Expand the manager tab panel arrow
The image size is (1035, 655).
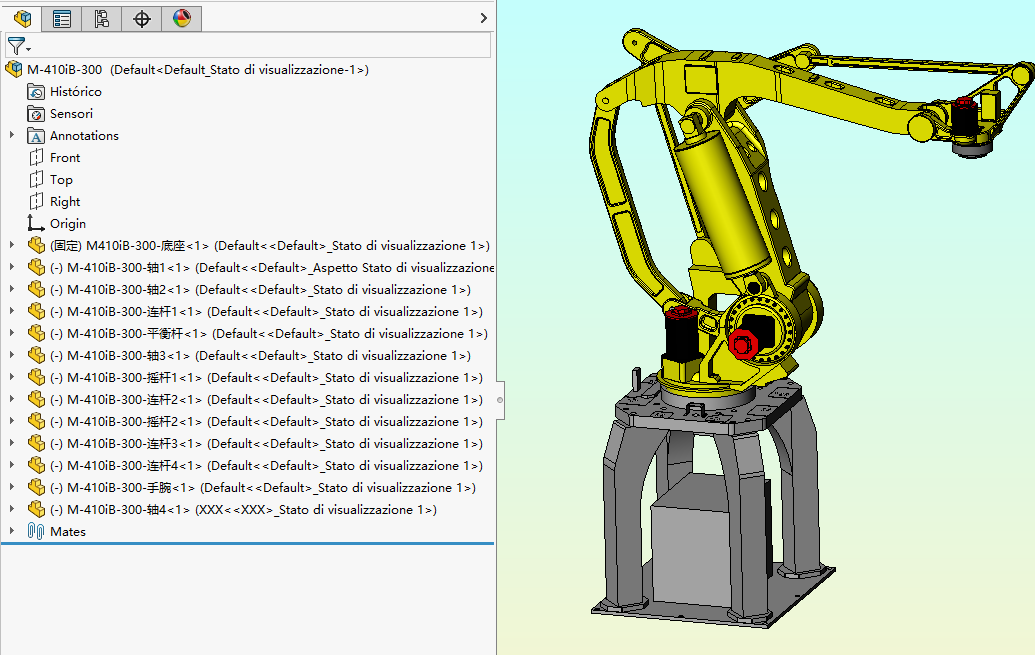[x=484, y=18]
